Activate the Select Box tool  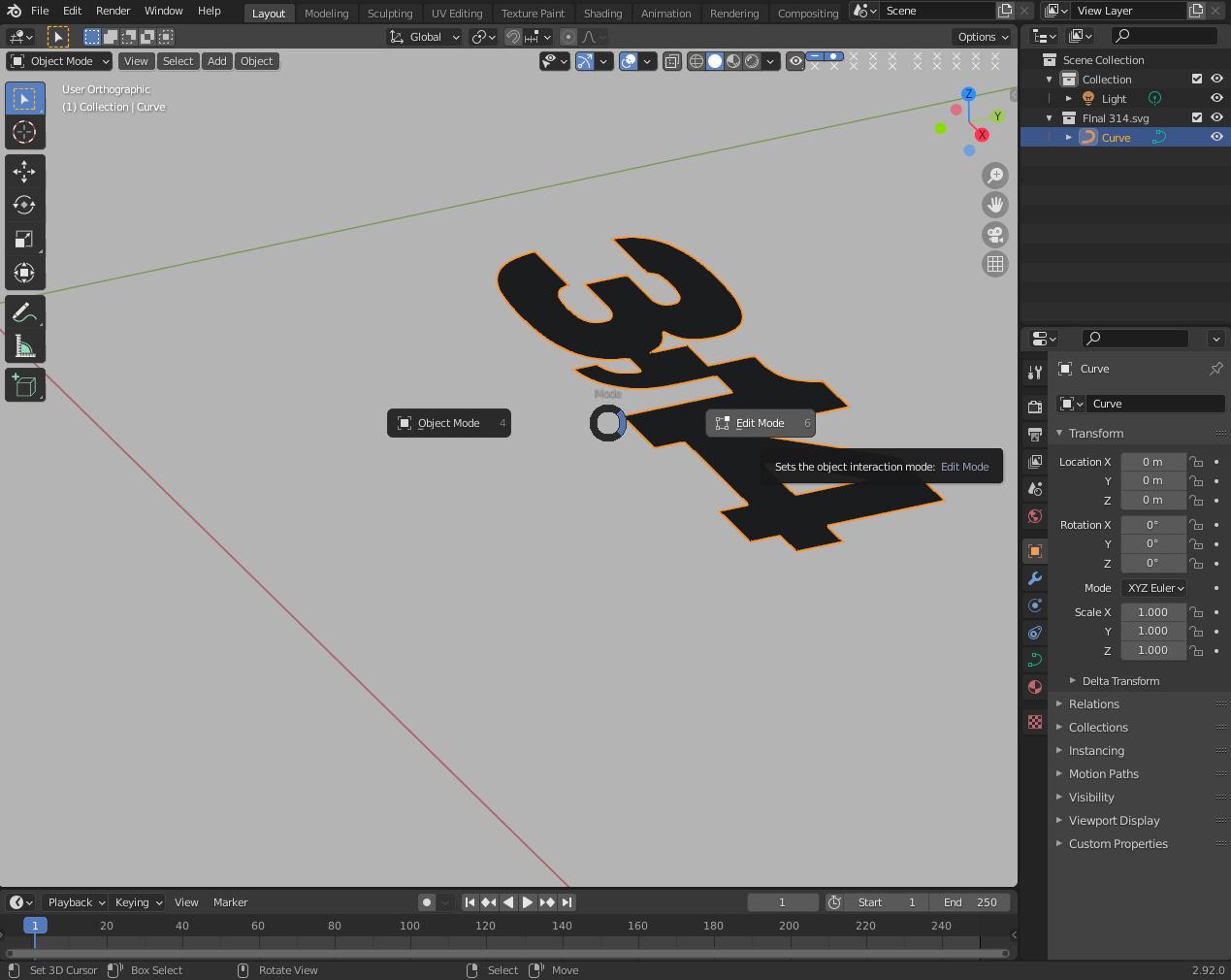click(x=24, y=99)
